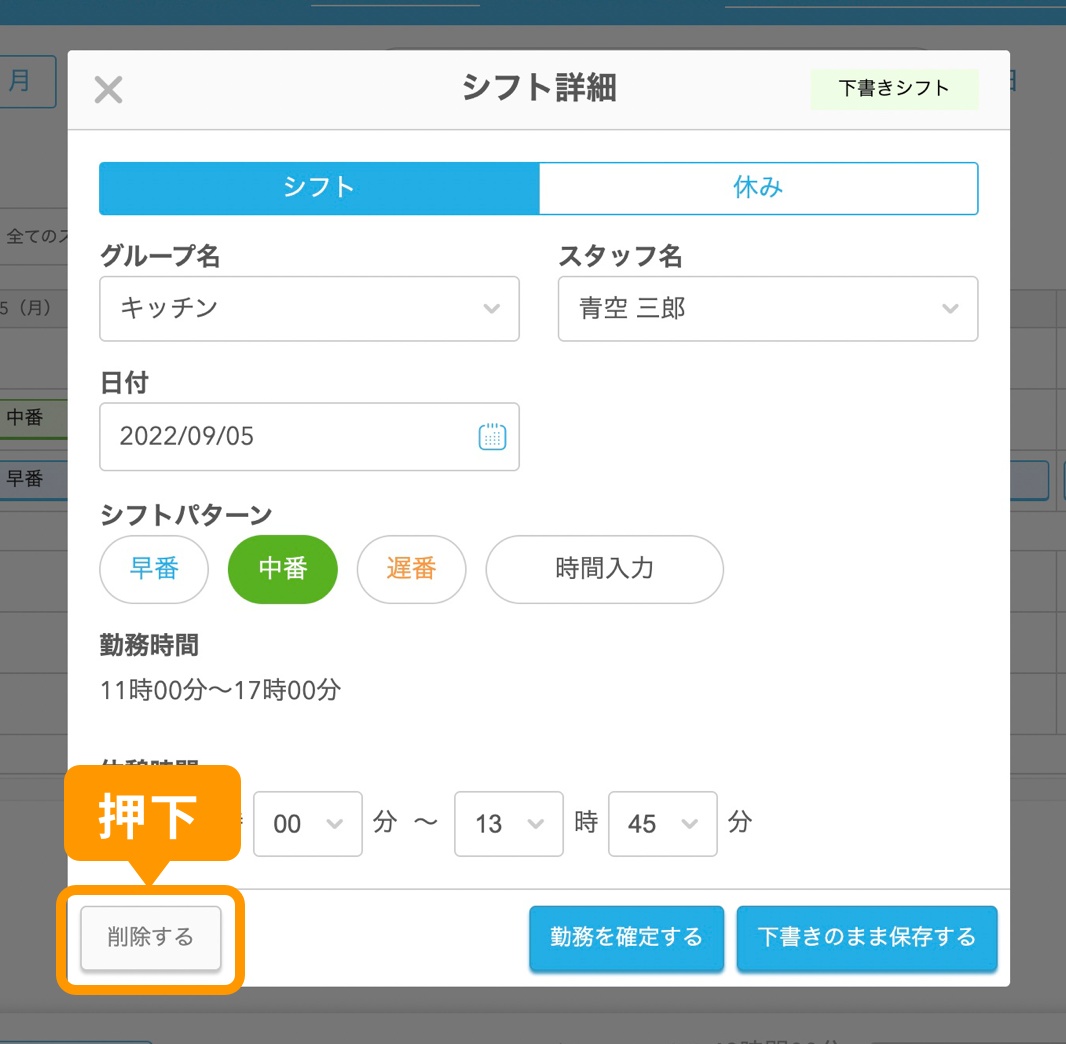This screenshot has height=1044, width=1066.
Task: Save draft via 下書きのまま保存する button
Action: [x=866, y=938]
